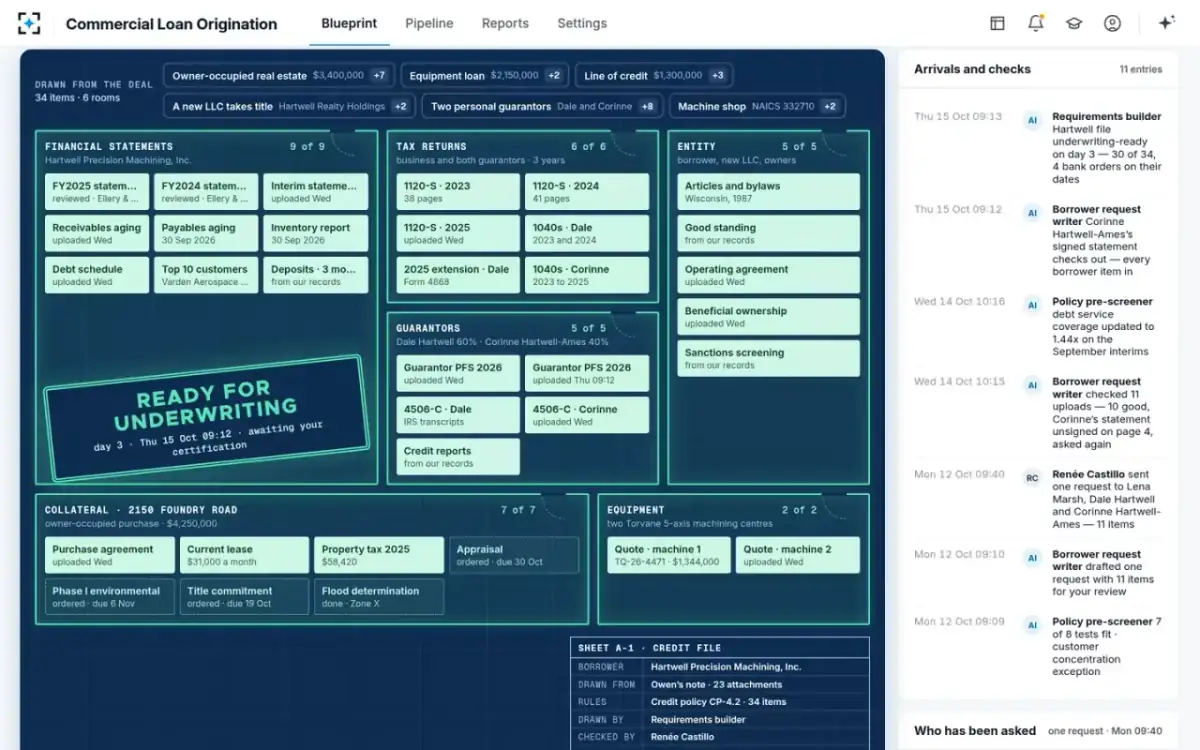Open the Reports tab
The width and height of the screenshot is (1200, 750).
[x=505, y=23]
